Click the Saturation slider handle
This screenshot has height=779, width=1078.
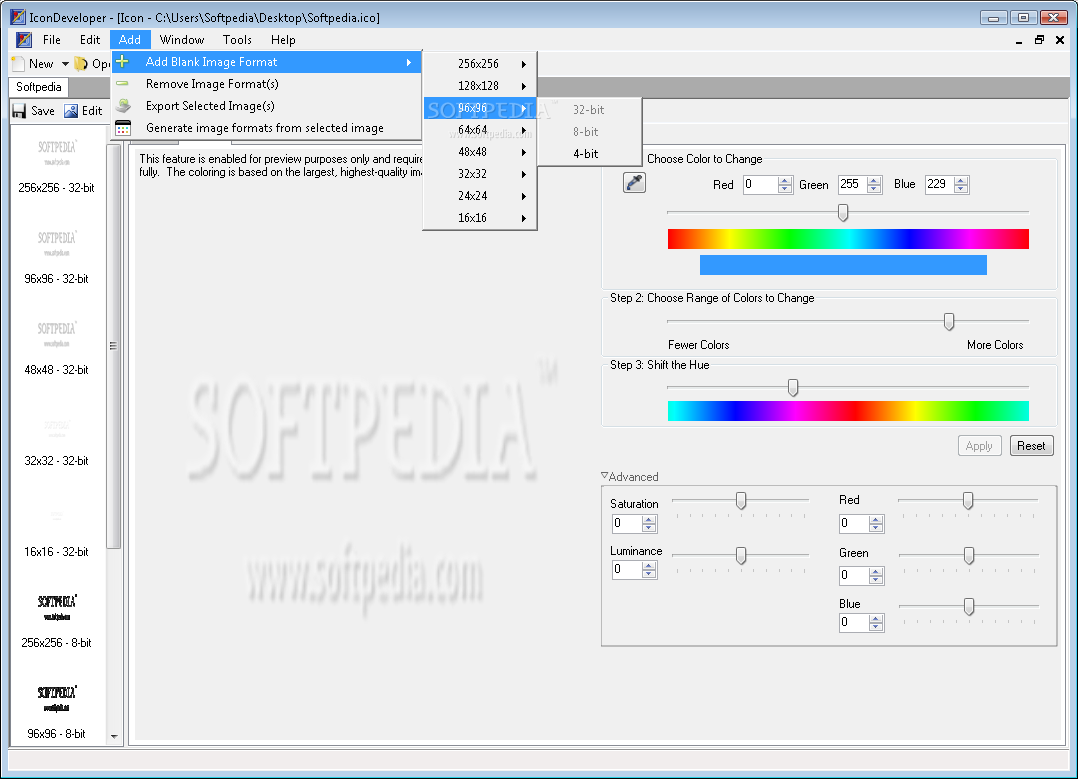(x=740, y=500)
